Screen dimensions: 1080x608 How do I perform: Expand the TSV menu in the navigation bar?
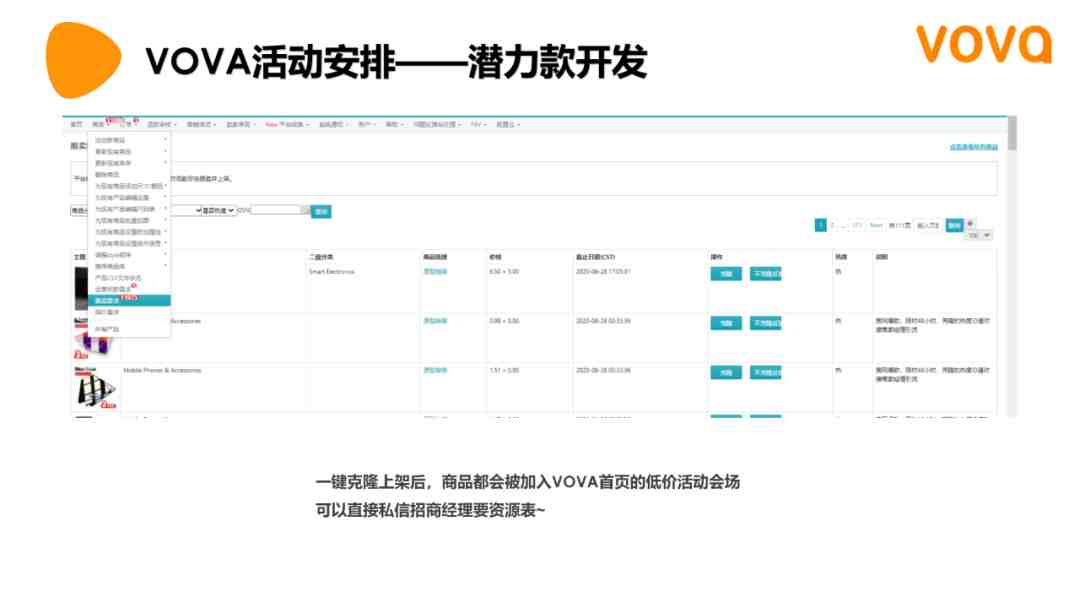(x=477, y=124)
